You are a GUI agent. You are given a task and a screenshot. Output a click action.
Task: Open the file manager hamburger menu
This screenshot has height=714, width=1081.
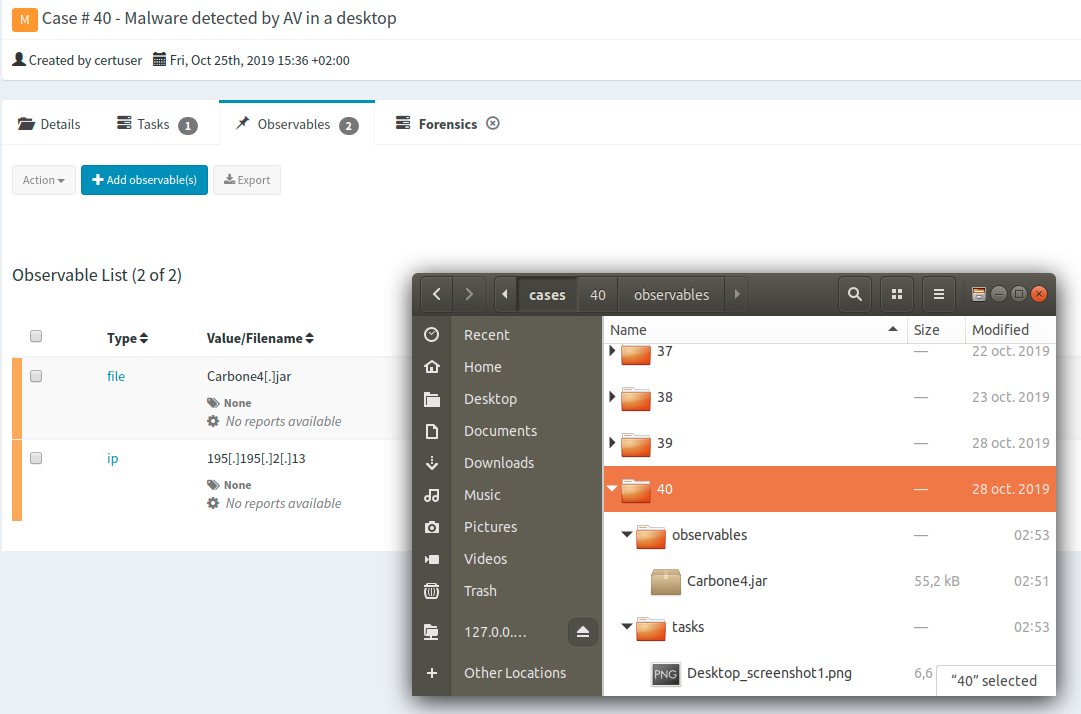coord(938,293)
